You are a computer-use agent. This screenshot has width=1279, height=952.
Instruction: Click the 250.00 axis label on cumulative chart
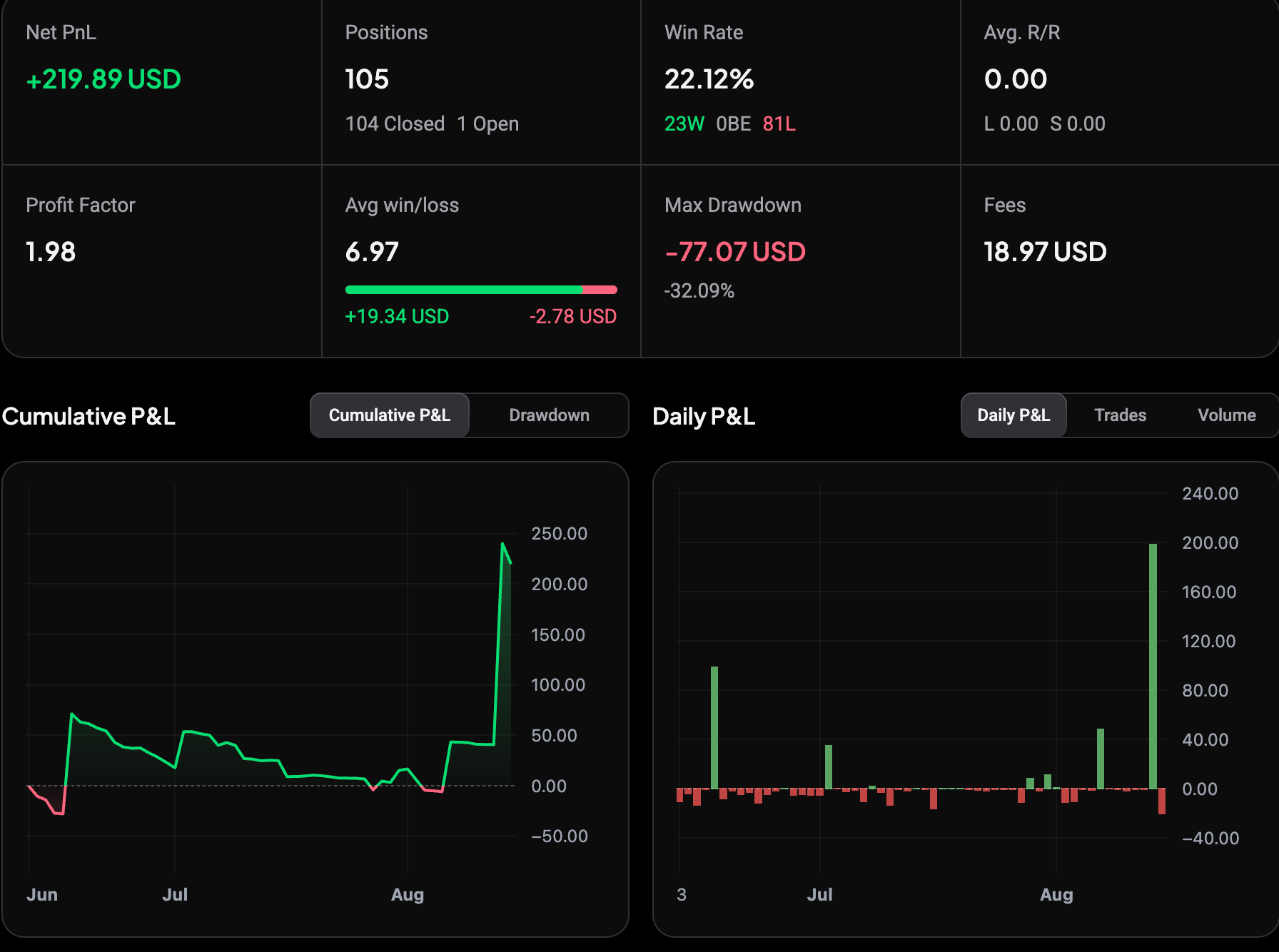pyautogui.click(x=559, y=533)
